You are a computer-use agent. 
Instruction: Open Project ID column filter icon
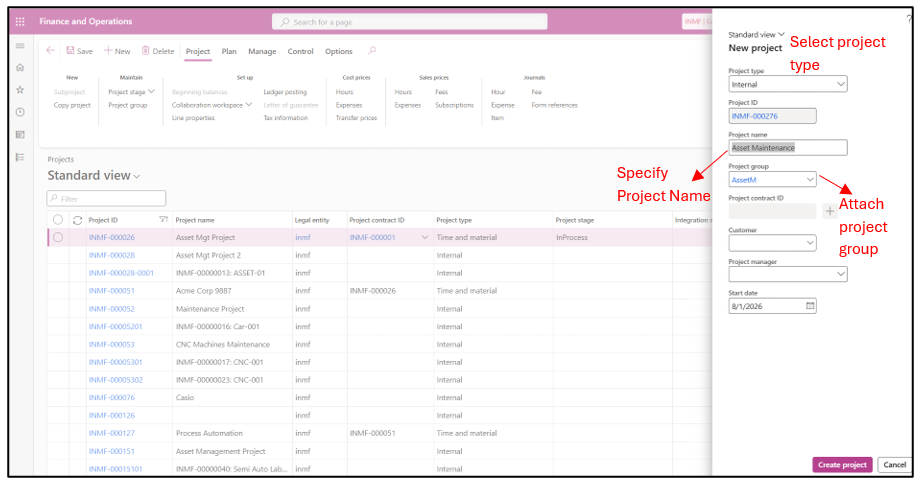pyautogui.click(x=163, y=219)
